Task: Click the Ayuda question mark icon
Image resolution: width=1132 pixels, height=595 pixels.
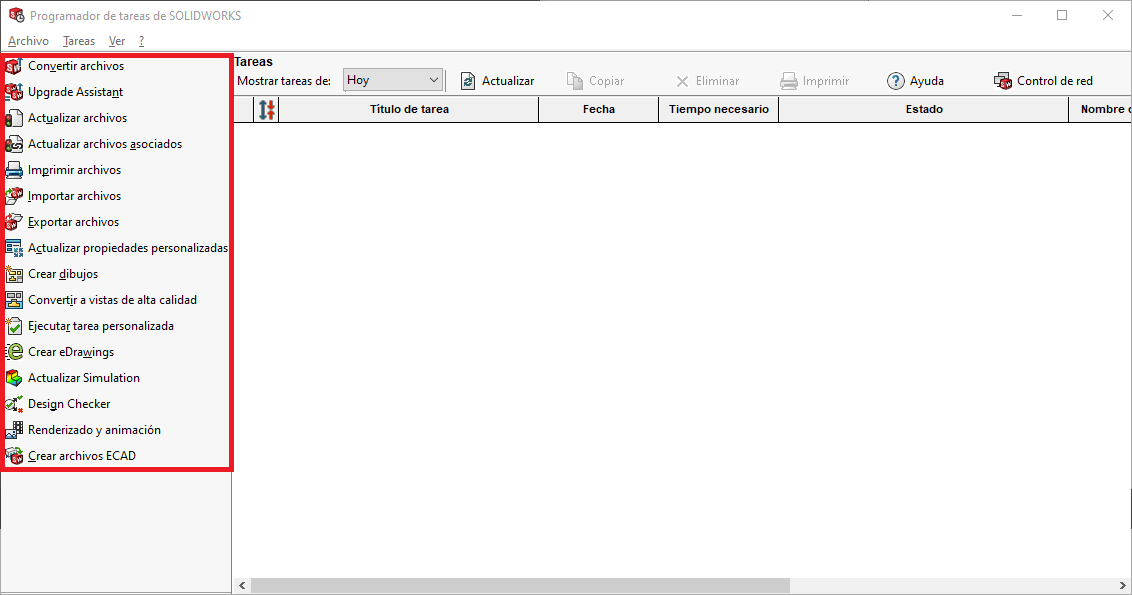Action: pos(895,81)
